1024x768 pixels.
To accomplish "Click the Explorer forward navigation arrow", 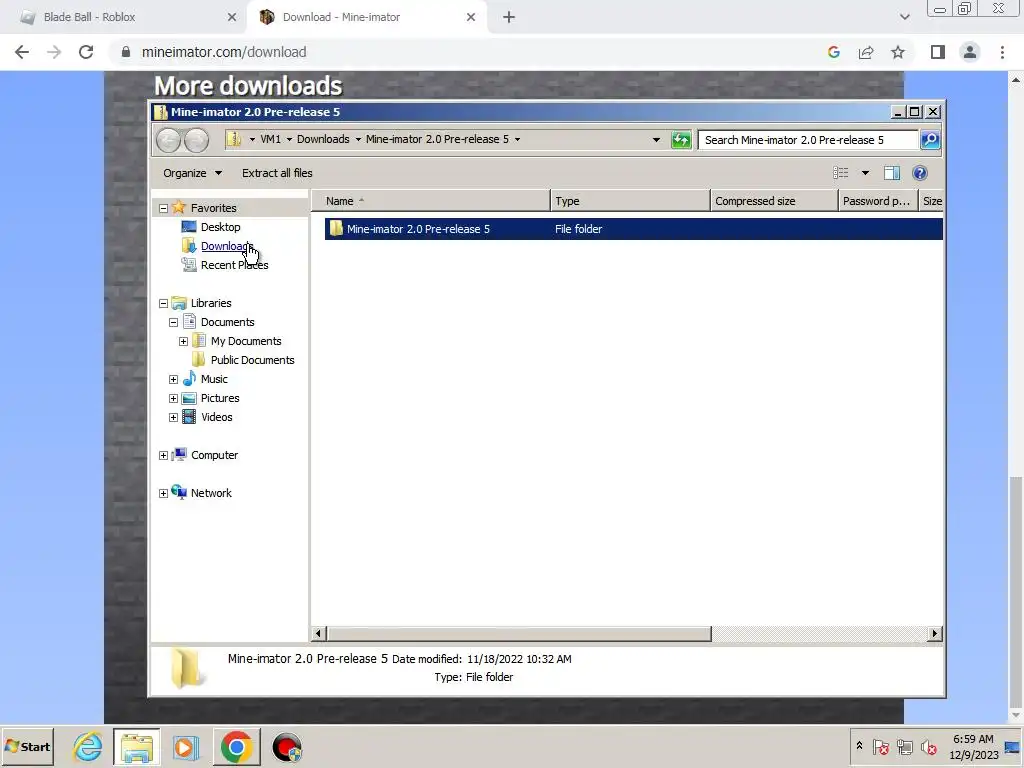I will click(x=197, y=140).
